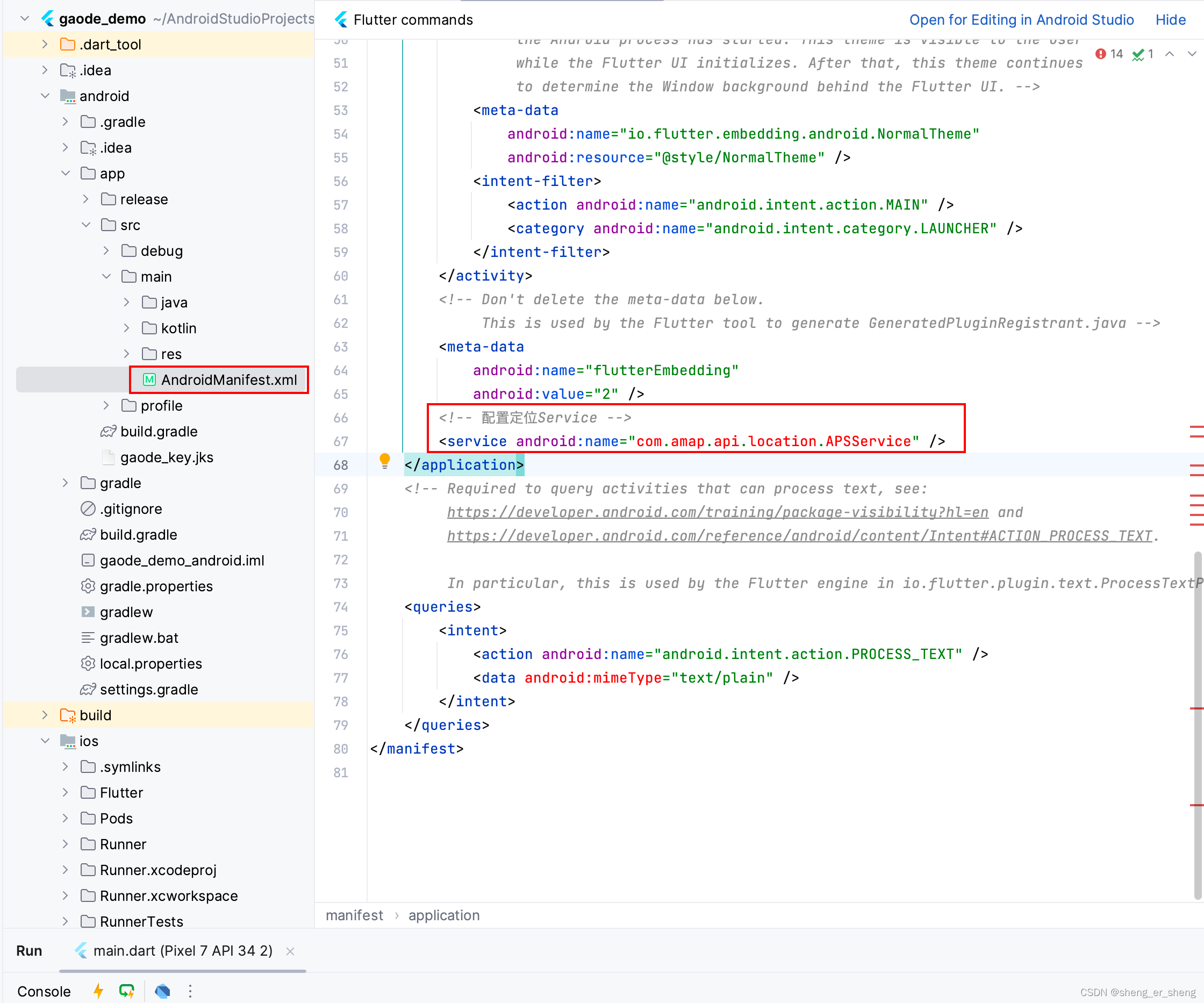This screenshot has height=1003, width=1204.
Task: Click the Flutter Hot Reload lightning icon
Action: pyautogui.click(x=98, y=991)
